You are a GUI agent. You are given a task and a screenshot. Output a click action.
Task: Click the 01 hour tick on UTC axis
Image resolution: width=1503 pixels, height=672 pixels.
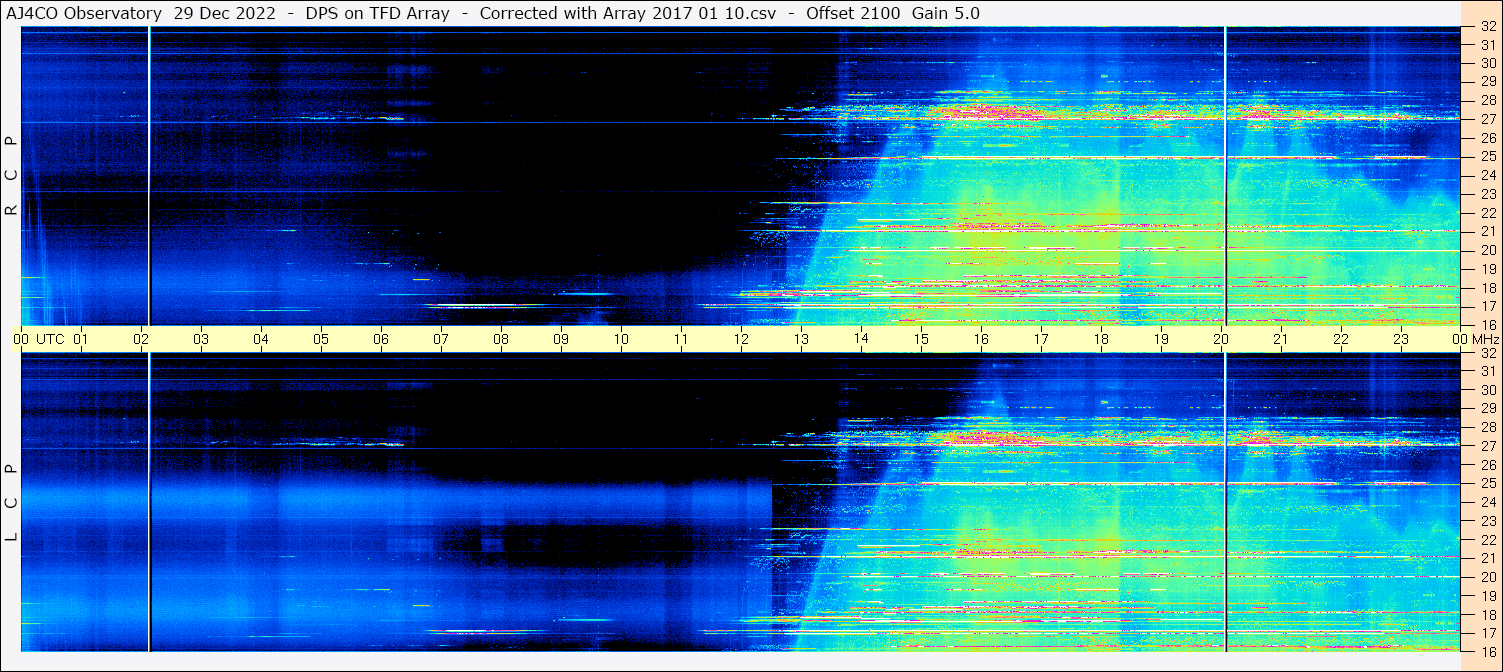pyautogui.click(x=81, y=339)
